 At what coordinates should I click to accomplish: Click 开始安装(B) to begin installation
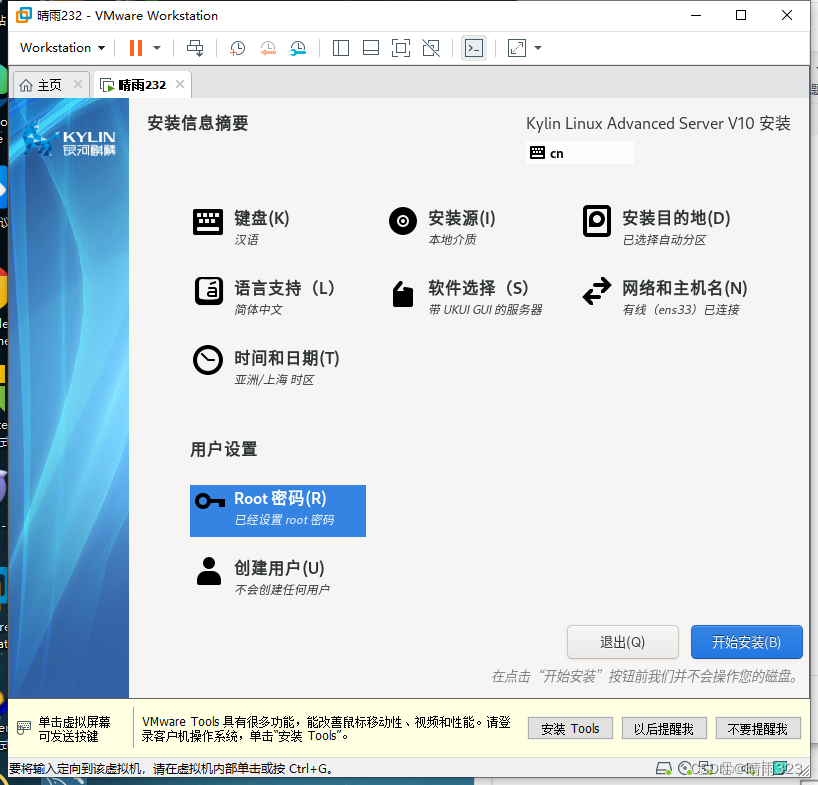click(747, 642)
